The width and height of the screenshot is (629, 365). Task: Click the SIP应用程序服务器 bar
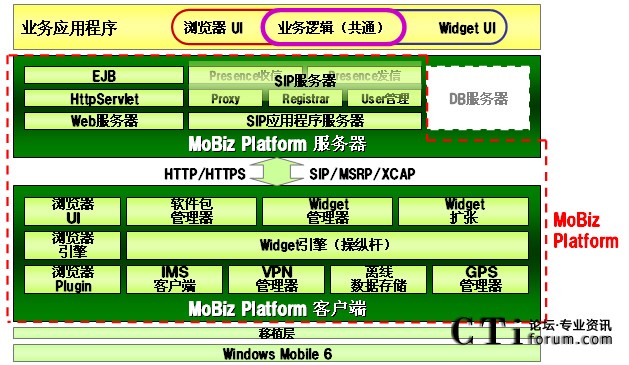[305, 121]
